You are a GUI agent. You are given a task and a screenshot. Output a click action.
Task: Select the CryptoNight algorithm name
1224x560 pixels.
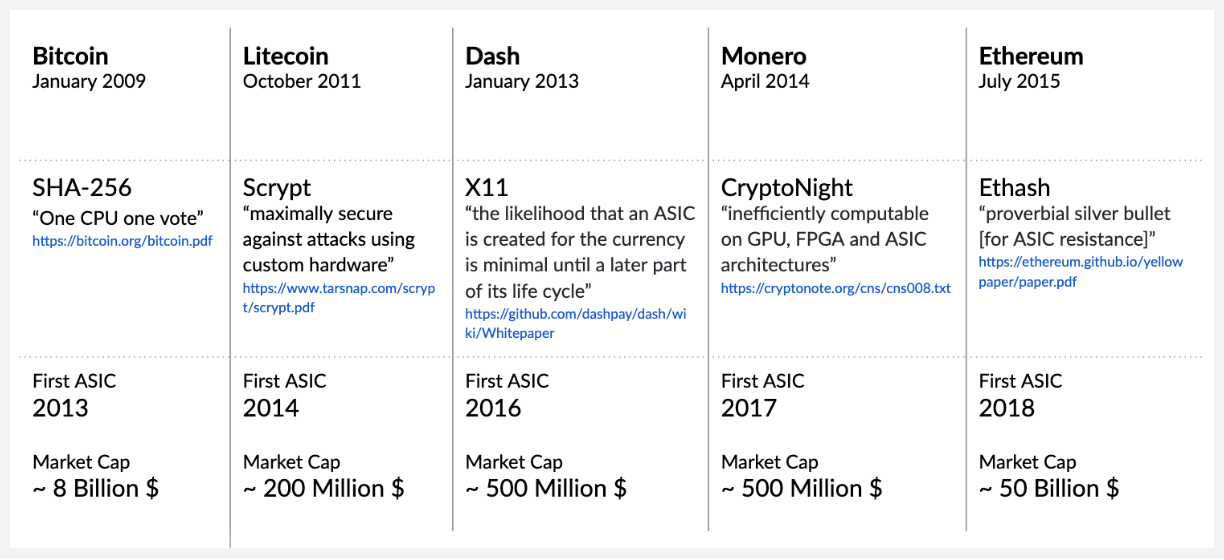tap(787, 187)
